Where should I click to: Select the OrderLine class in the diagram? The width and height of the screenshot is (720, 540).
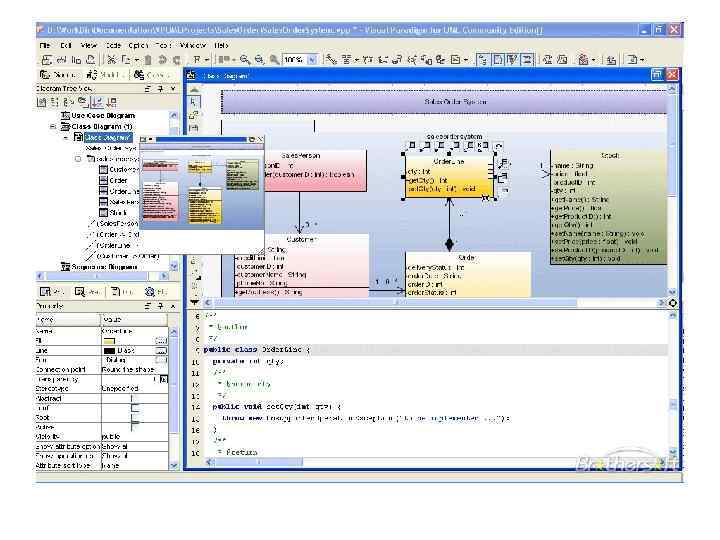tap(449, 177)
